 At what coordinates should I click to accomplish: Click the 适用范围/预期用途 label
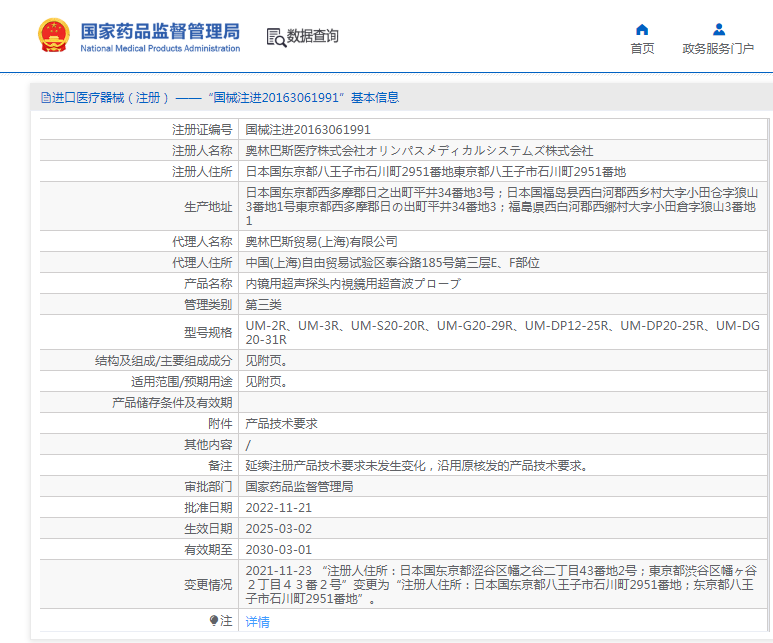point(181,382)
